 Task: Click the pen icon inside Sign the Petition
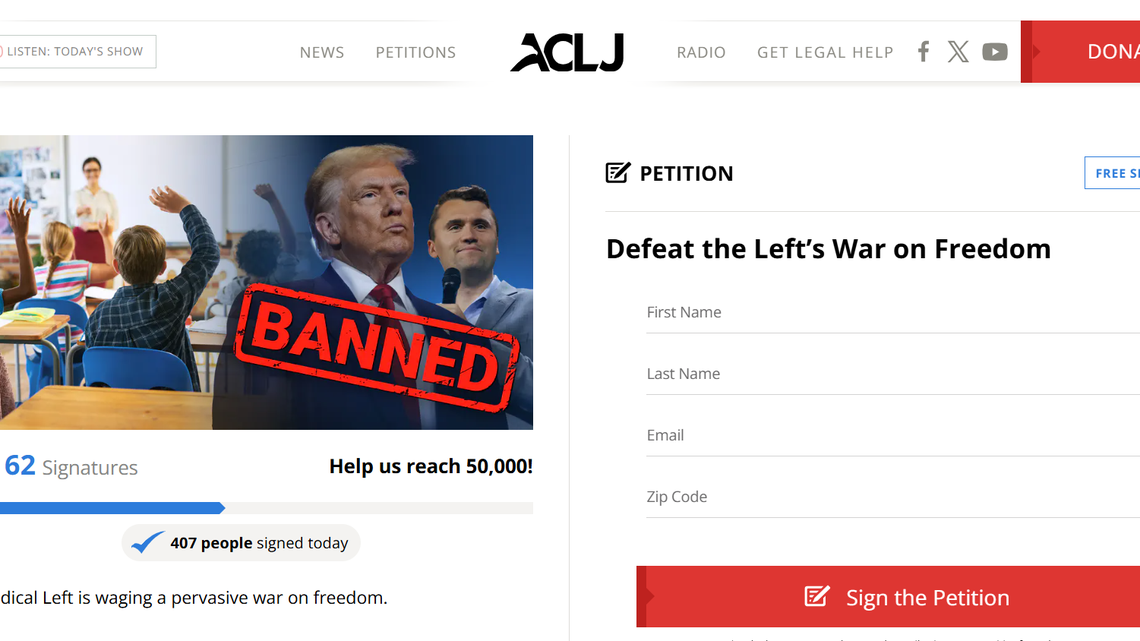click(815, 597)
